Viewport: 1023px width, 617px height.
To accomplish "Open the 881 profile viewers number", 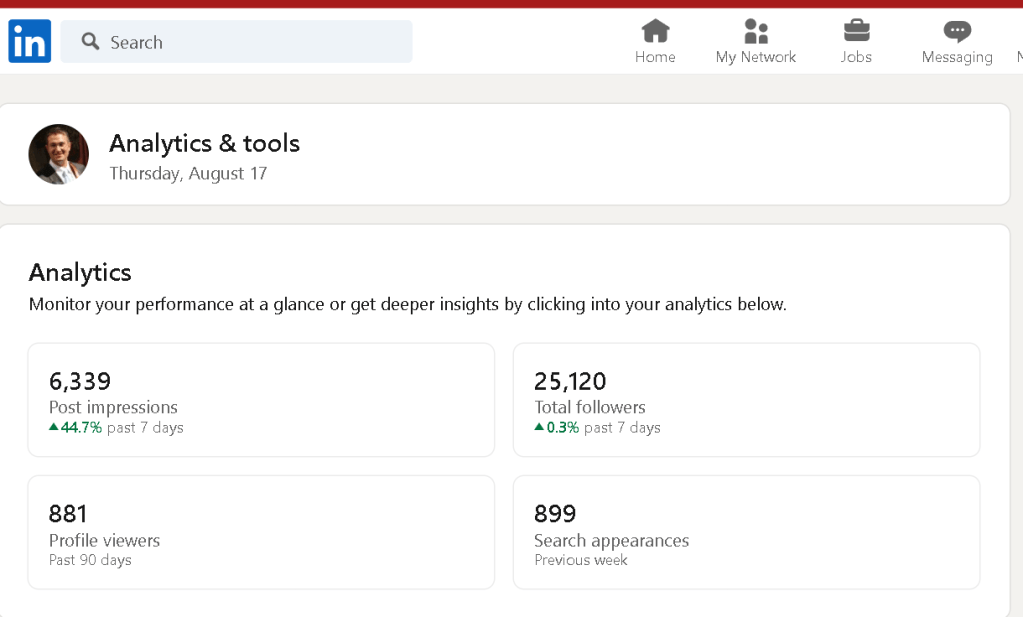I will pos(68,514).
